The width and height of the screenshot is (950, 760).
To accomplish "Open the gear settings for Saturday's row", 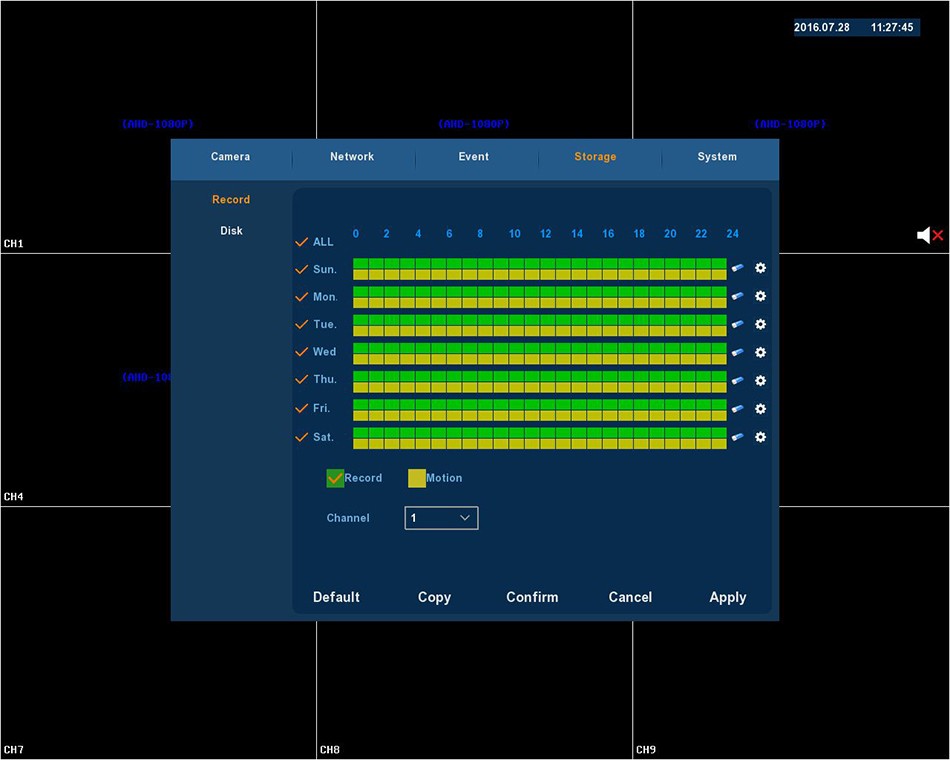I will click(760, 437).
